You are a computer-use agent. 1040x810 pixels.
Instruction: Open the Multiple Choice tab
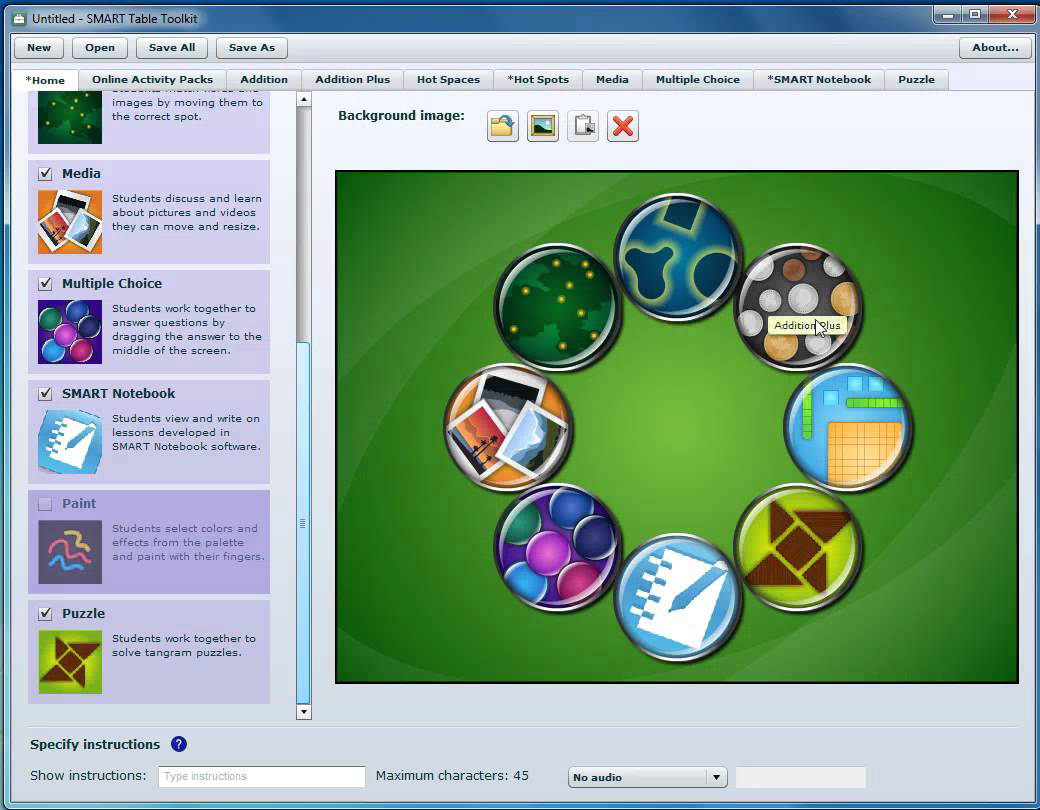[x=698, y=80]
